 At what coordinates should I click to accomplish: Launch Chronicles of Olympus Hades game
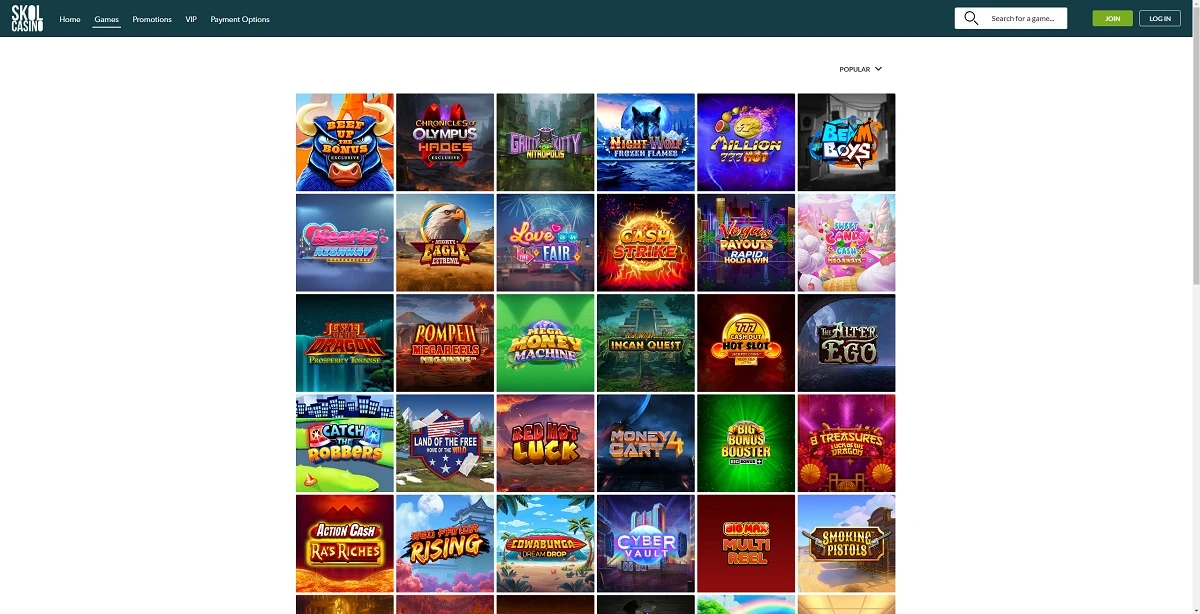pyautogui.click(x=445, y=142)
